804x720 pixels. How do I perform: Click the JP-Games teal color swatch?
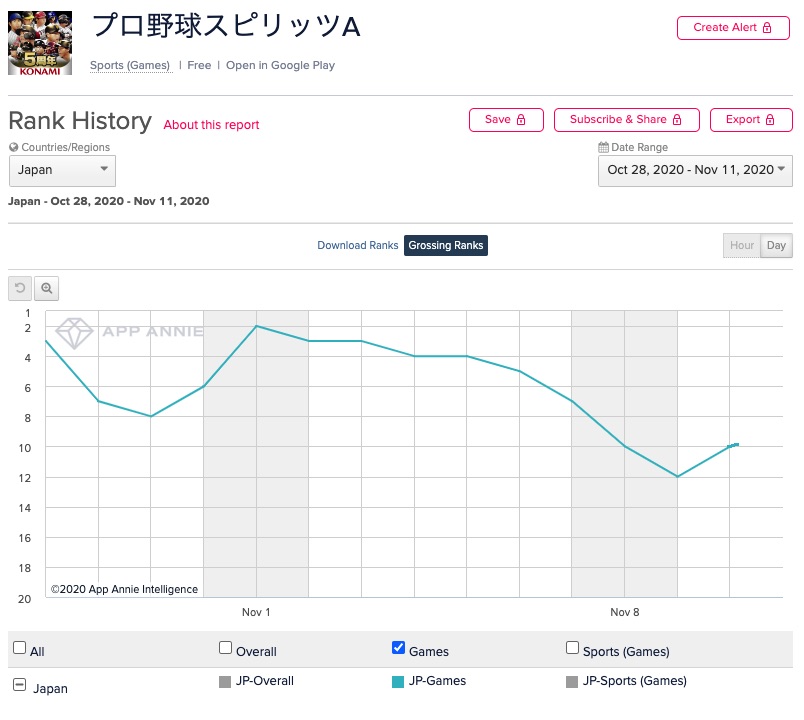click(x=398, y=682)
